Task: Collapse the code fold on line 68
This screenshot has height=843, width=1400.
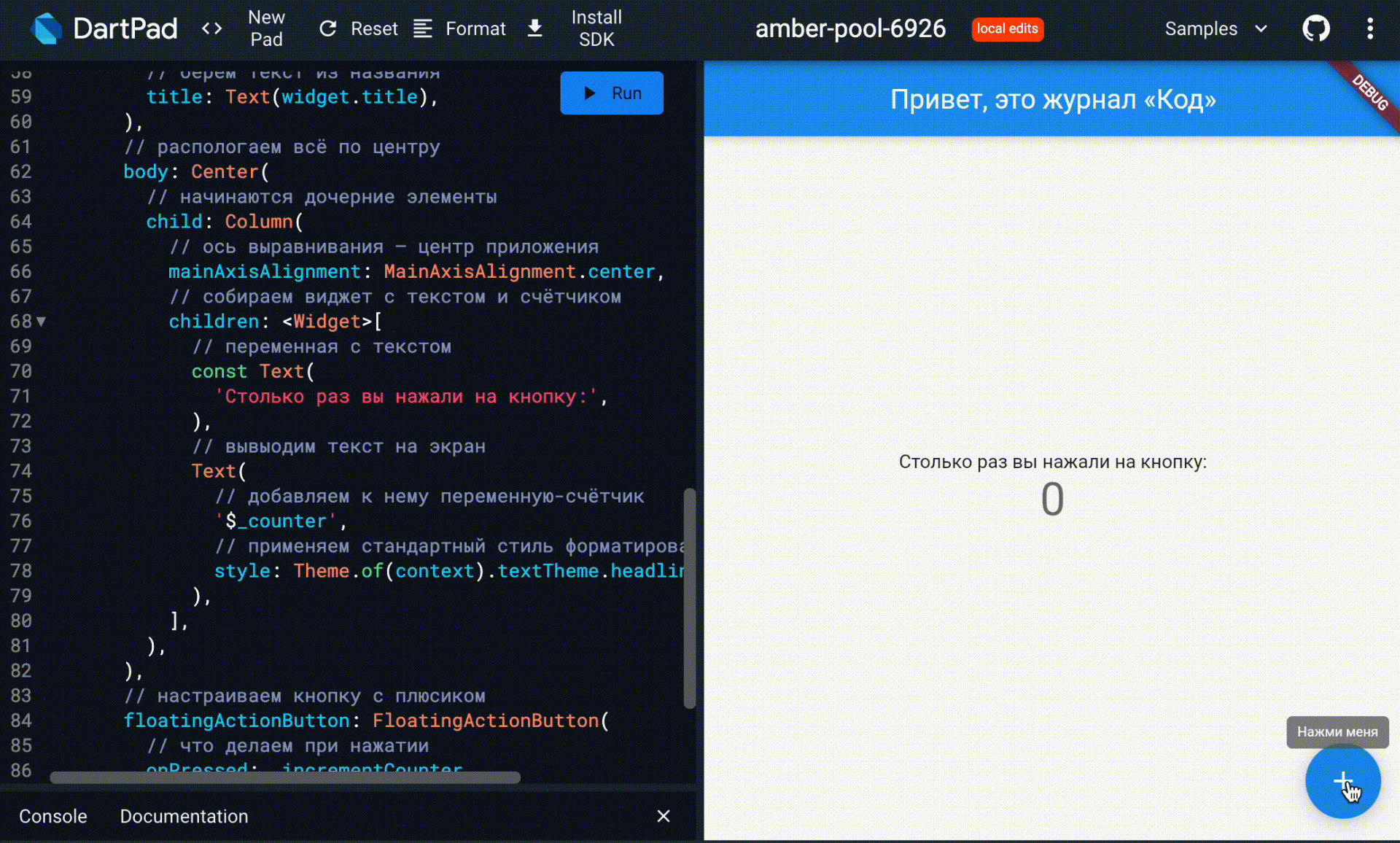Action: tap(42, 322)
